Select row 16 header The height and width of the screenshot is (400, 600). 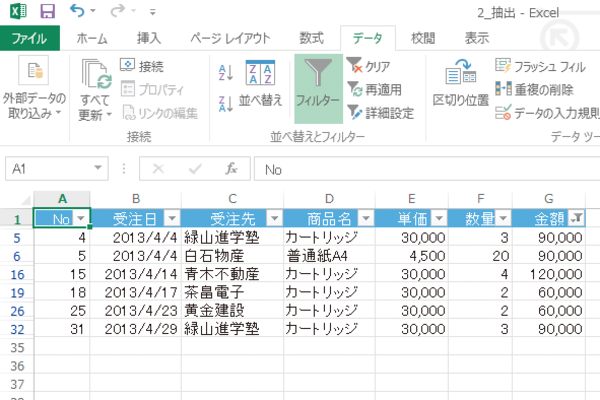point(17,274)
